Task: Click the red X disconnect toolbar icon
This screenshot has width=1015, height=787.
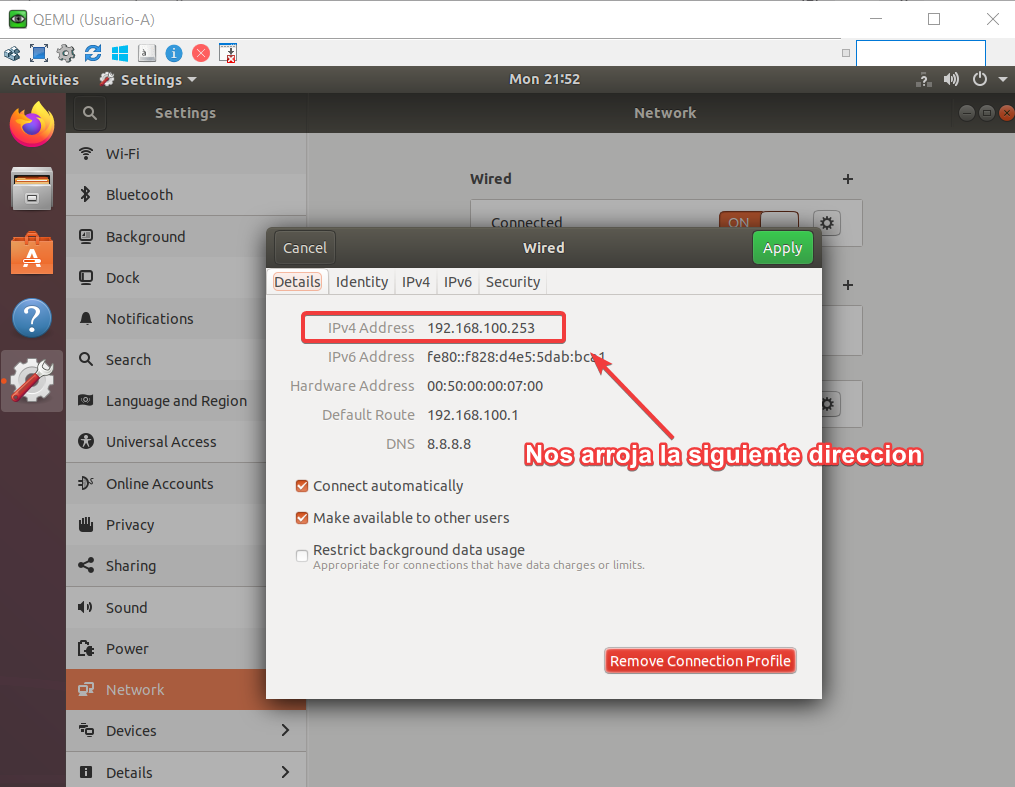Action: (x=201, y=53)
